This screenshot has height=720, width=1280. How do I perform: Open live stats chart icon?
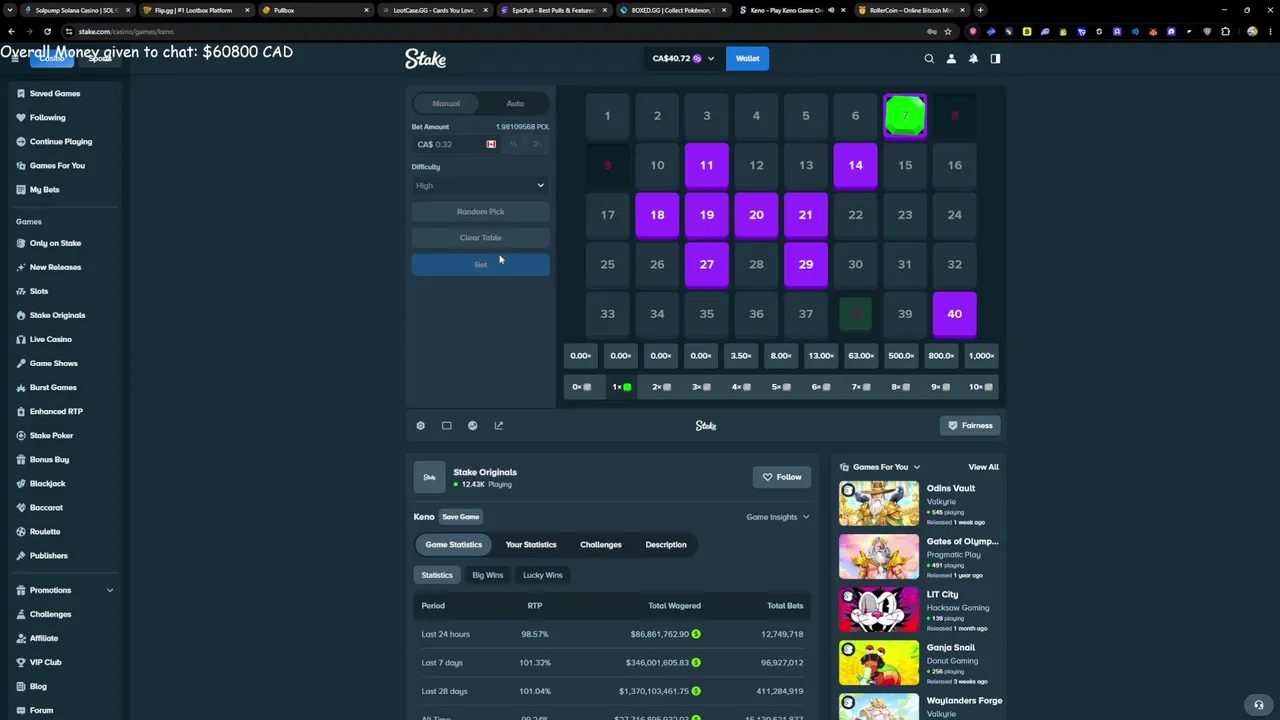point(473,426)
